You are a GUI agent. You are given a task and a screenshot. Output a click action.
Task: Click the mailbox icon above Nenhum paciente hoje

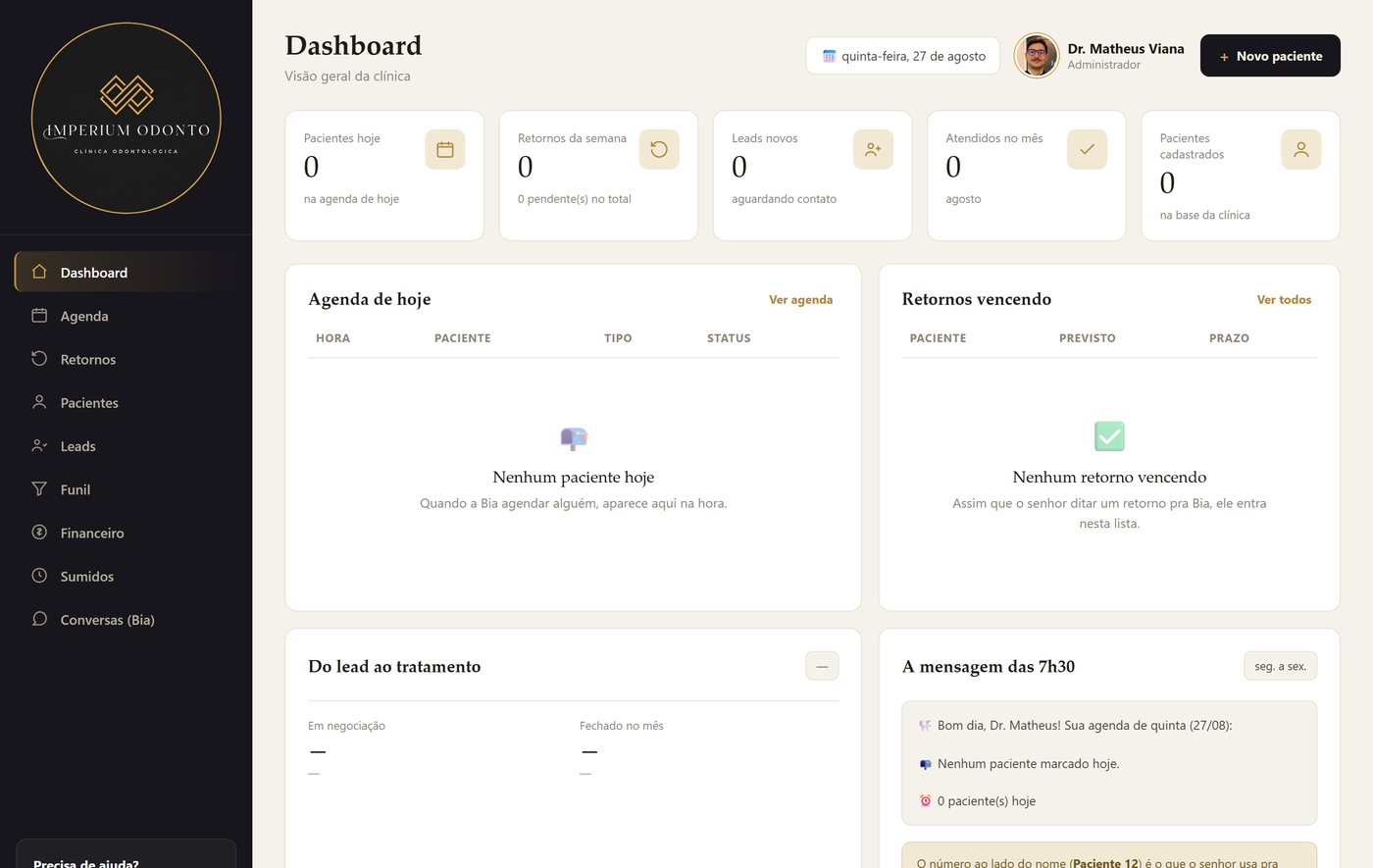574,437
